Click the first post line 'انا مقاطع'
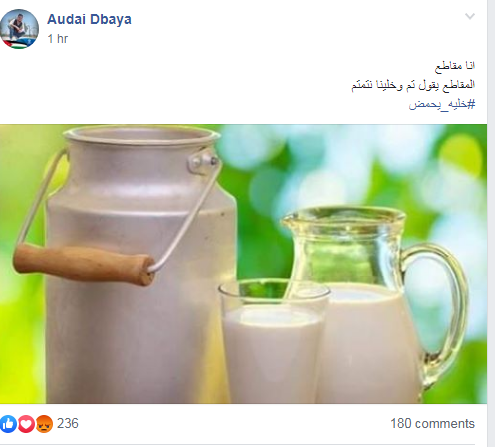 (x=455, y=66)
